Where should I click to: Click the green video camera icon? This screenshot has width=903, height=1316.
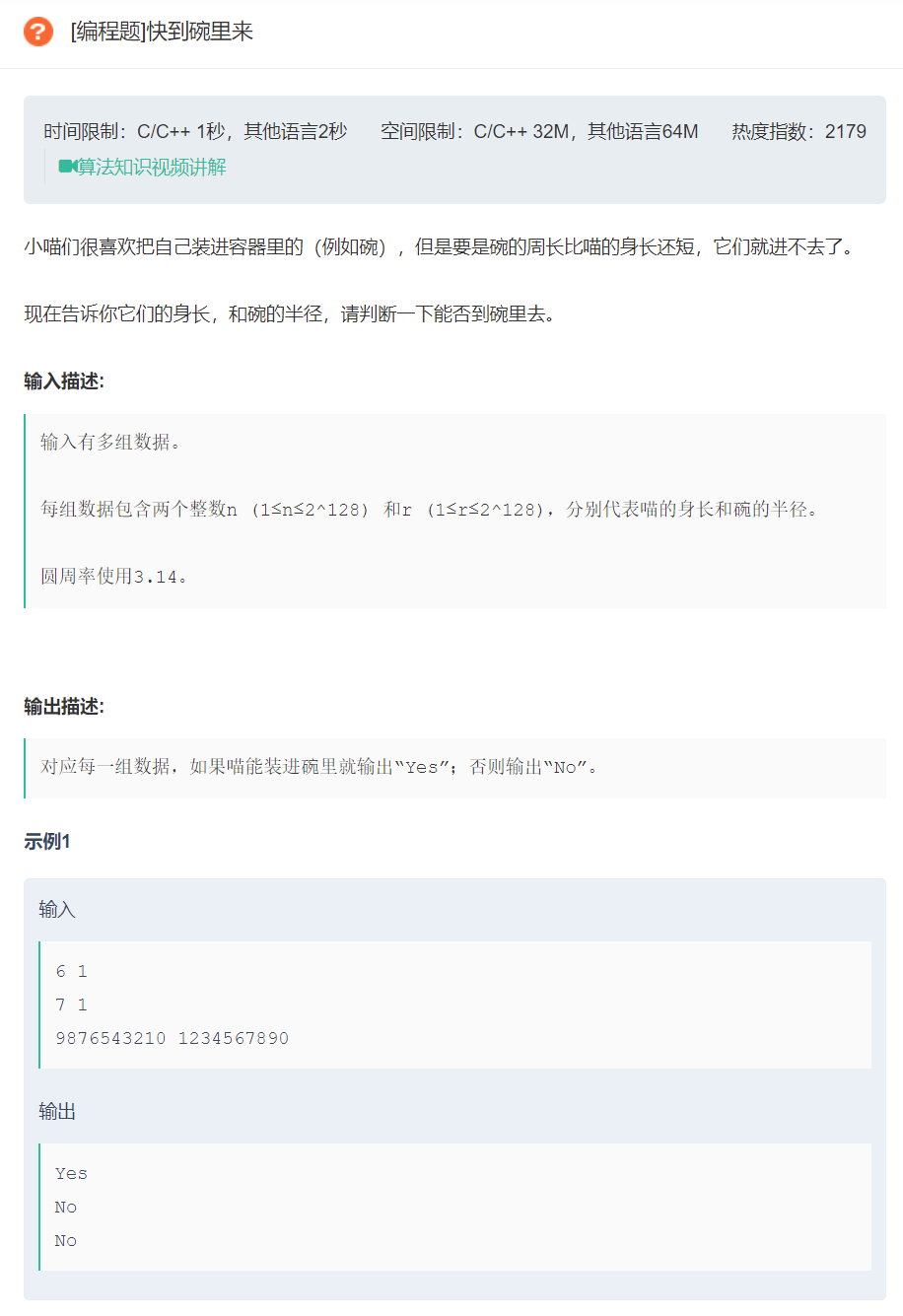pyautogui.click(x=67, y=167)
